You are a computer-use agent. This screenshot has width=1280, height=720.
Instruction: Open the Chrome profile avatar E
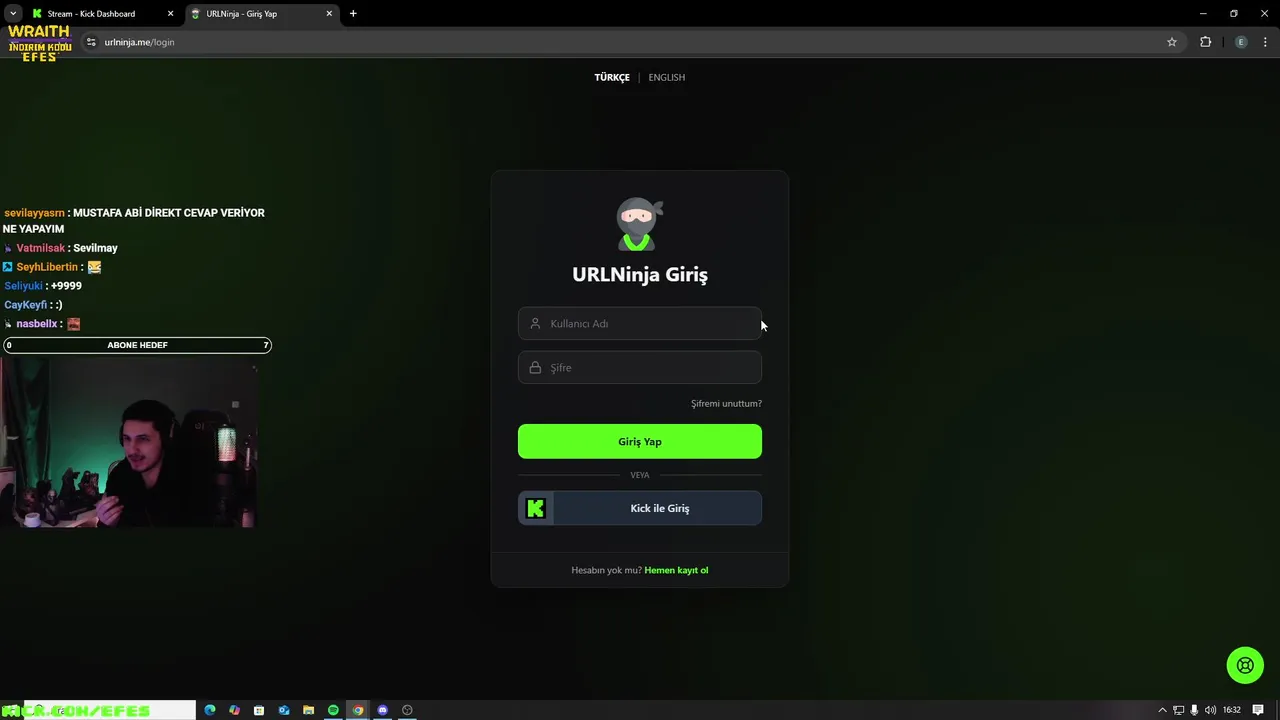[x=1241, y=42]
